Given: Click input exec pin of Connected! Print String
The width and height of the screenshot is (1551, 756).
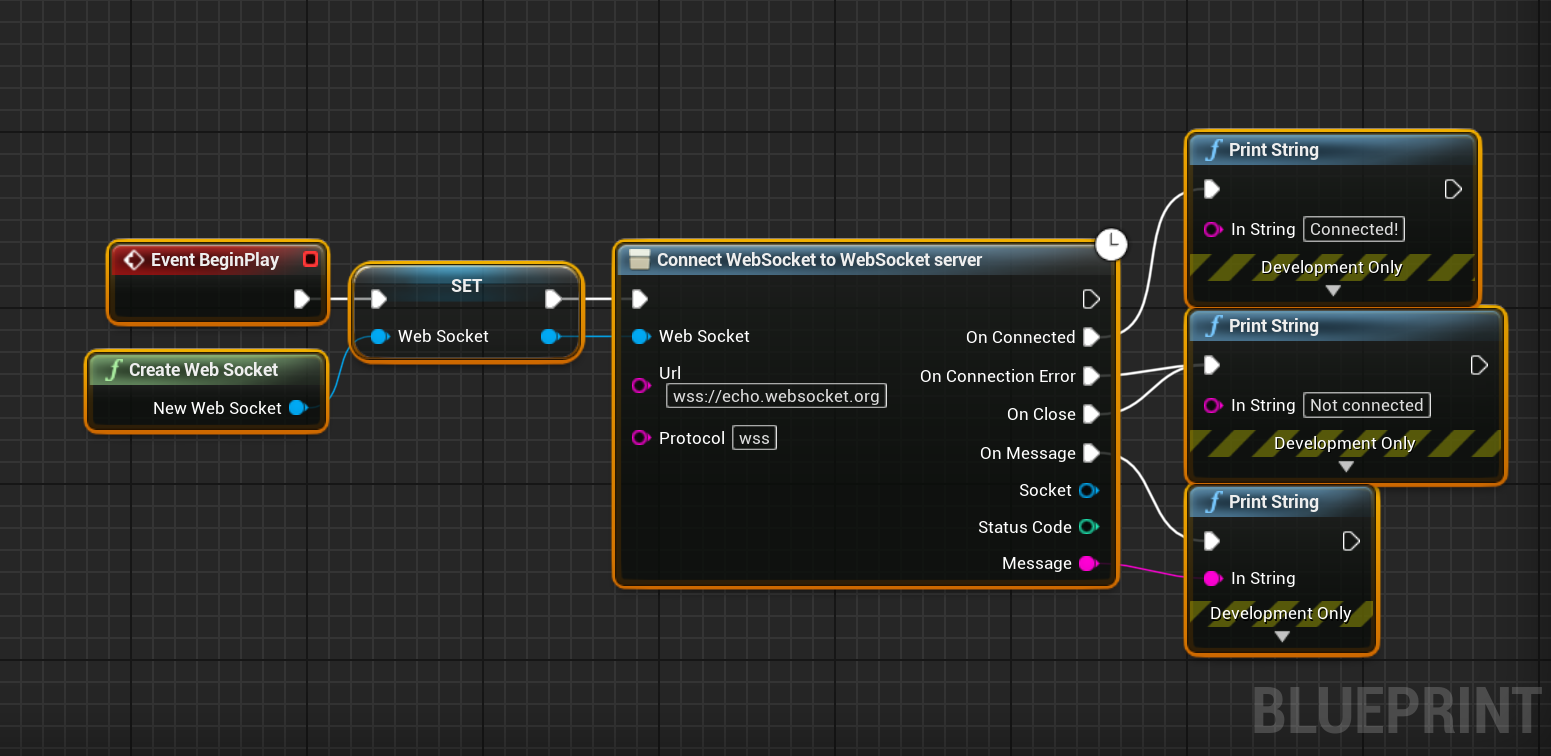Looking at the screenshot, I should [1211, 189].
